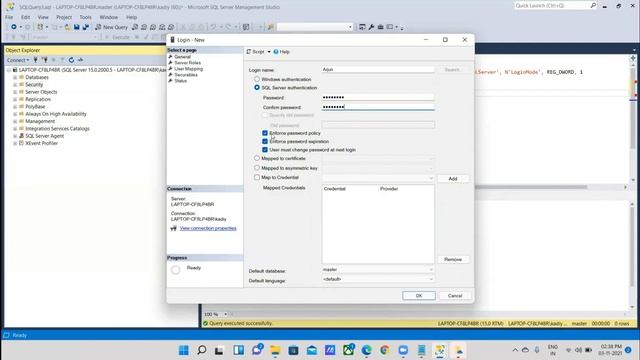640x360 pixels.
Task: Open the Project menu
Action: pyautogui.click(x=64, y=17)
